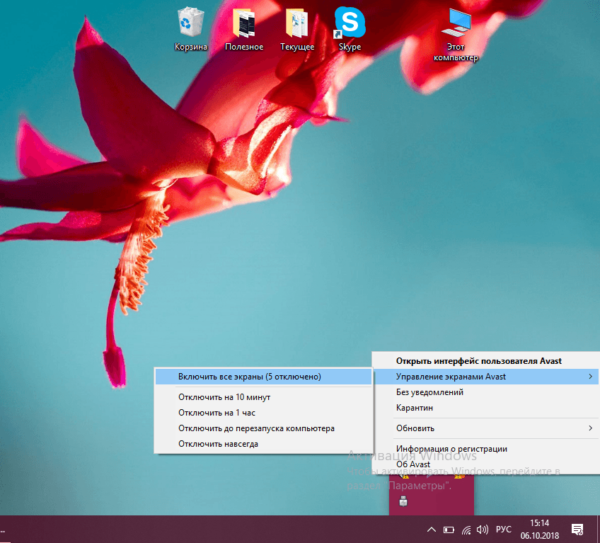Open Управление экранами Avast submenu
Viewport: 600px width, 543px height.
[x=486, y=377]
